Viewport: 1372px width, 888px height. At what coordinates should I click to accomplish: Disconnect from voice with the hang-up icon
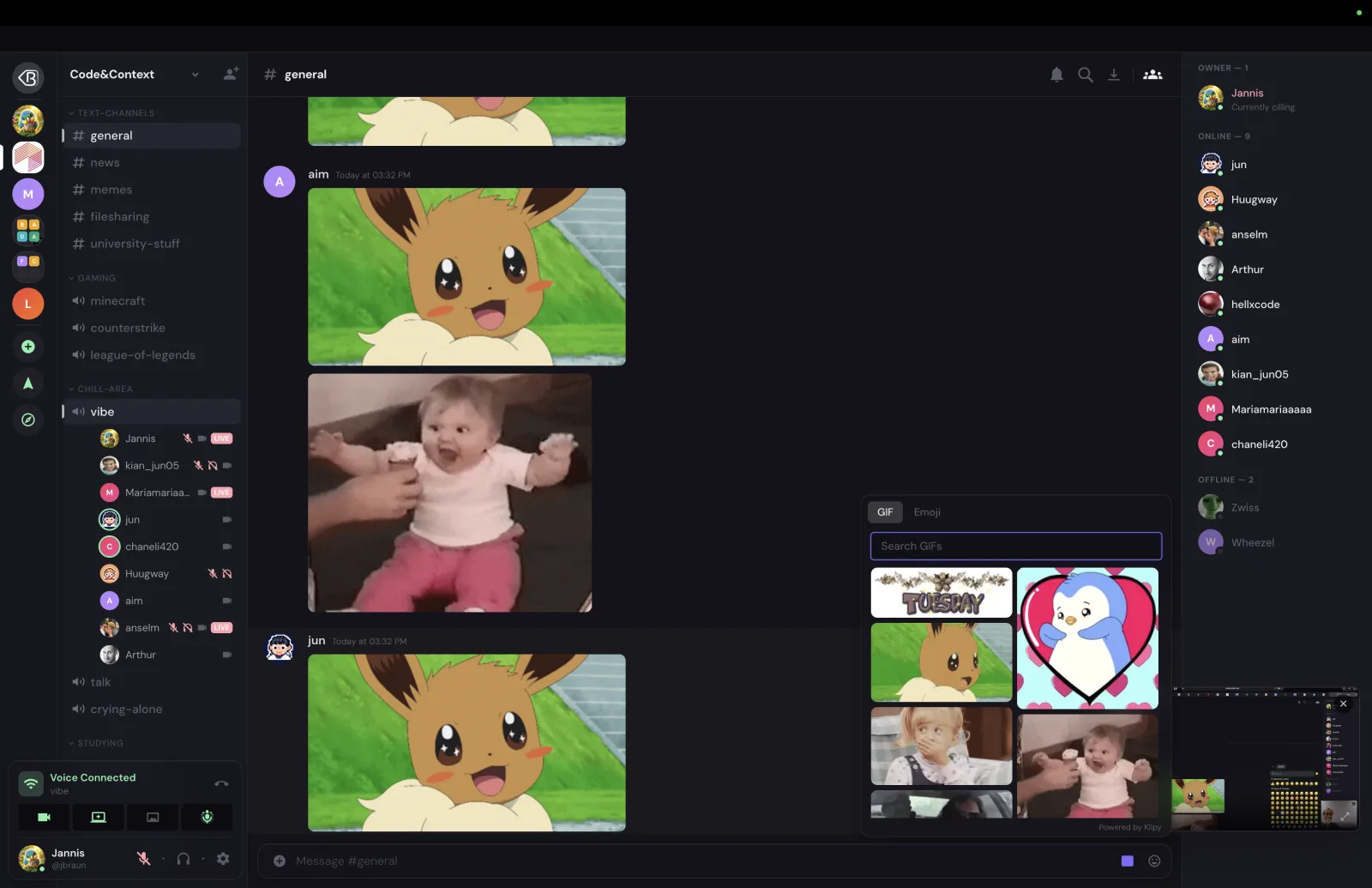[x=221, y=783]
